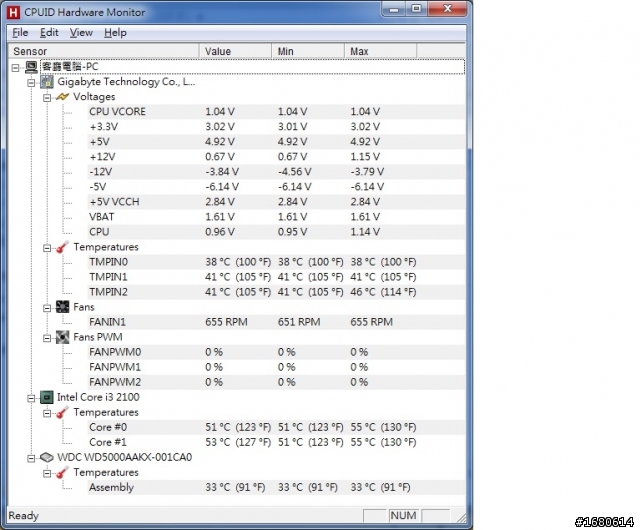This screenshot has height=530, width=640.
Task: Select the Core #1 temperature row
Action: click(276, 442)
